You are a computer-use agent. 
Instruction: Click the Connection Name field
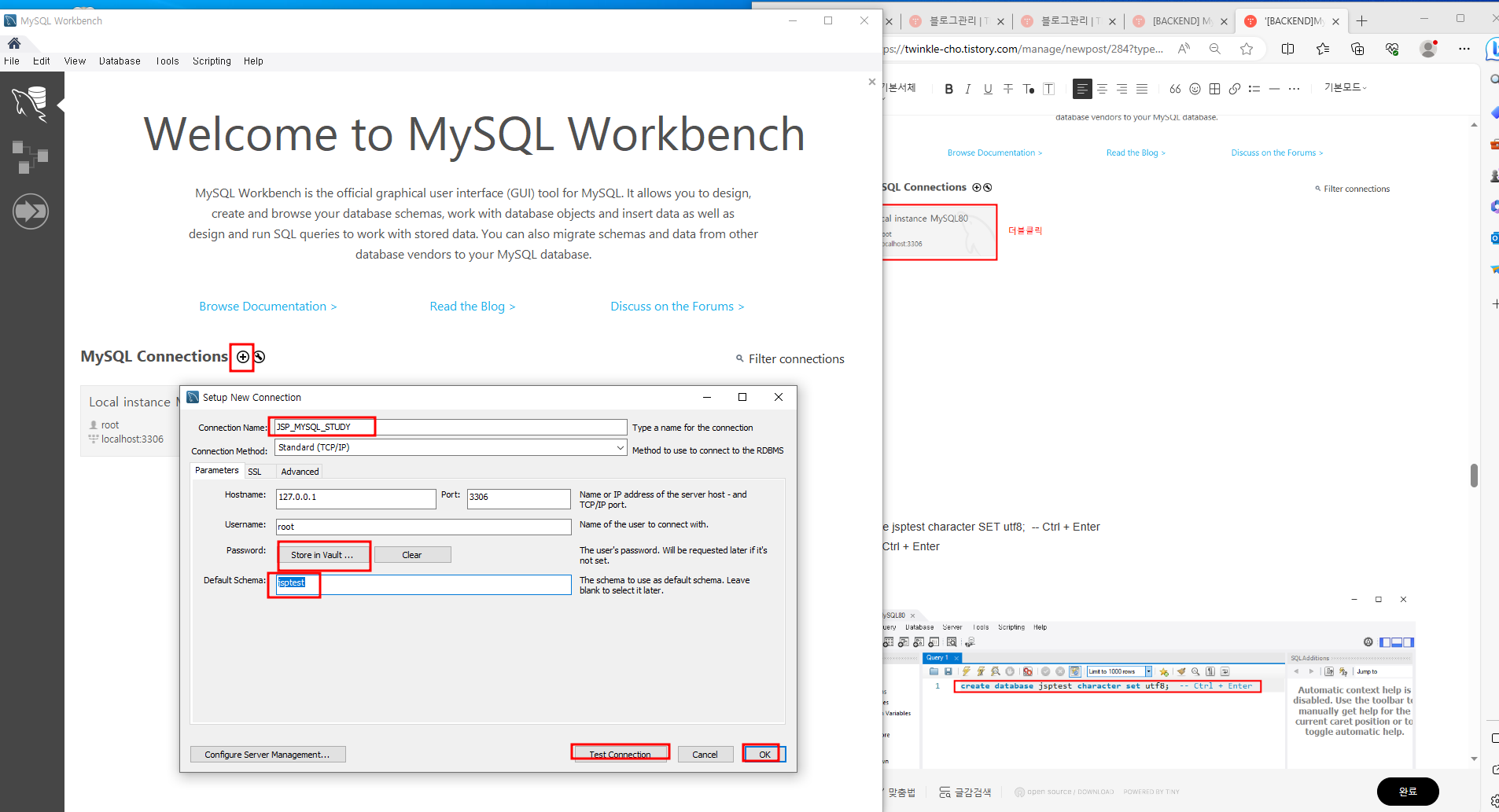(x=451, y=427)
